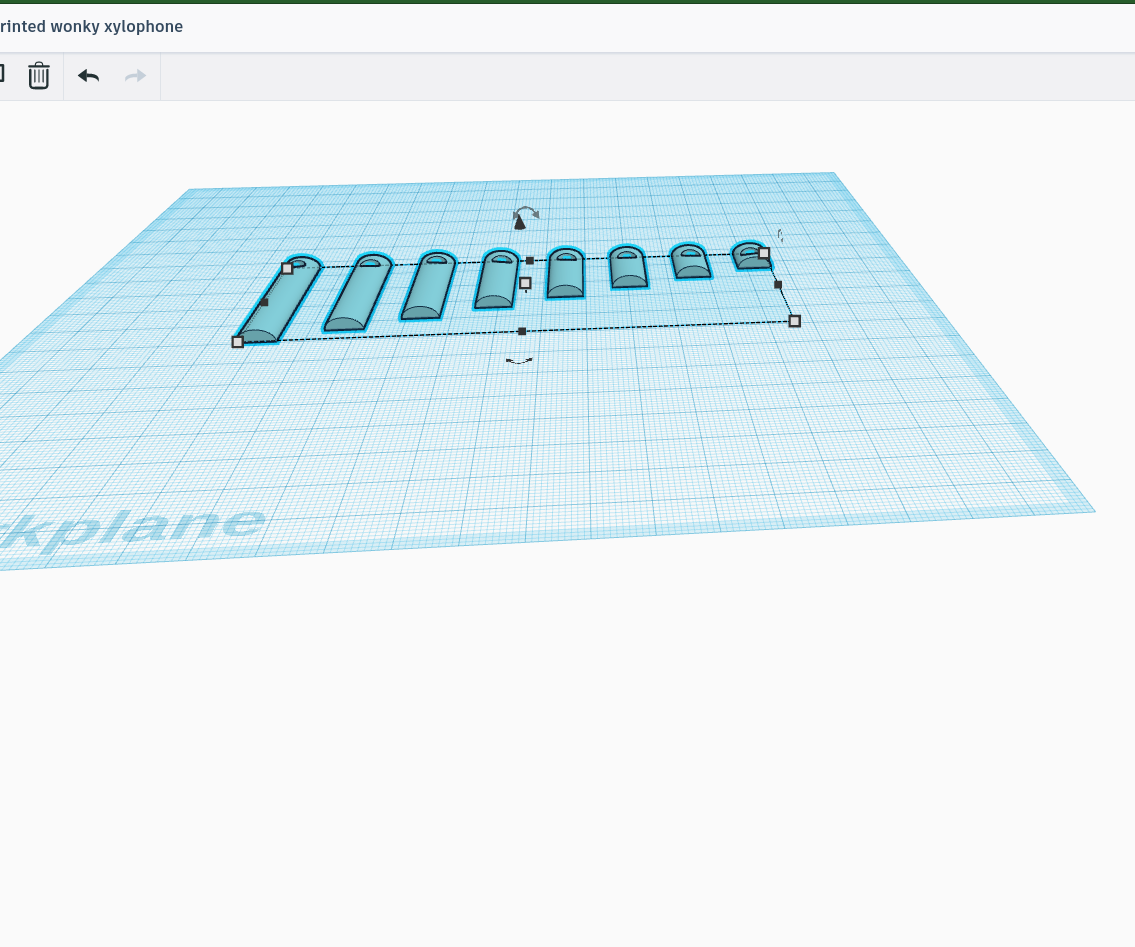Click the white height handle below the second bar
1135x947 pixels.
(x=525, y=282)
